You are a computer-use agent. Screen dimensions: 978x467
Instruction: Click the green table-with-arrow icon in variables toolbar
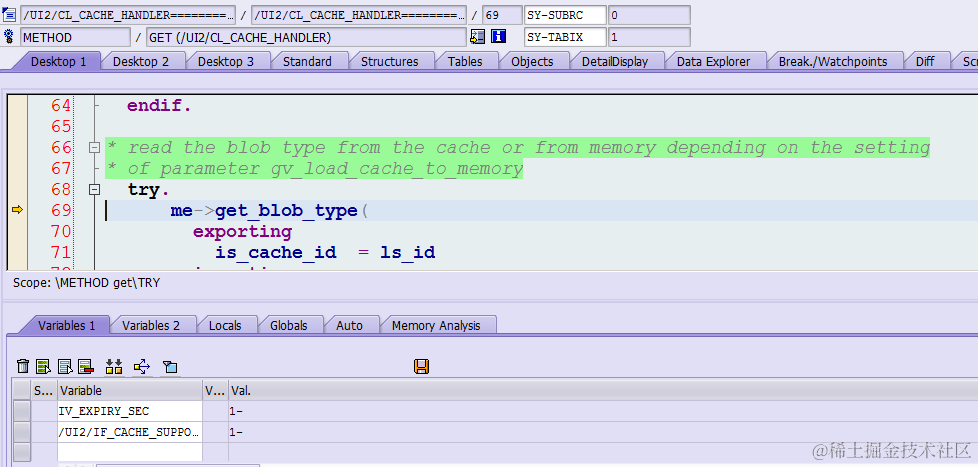[x=43, y=367]
